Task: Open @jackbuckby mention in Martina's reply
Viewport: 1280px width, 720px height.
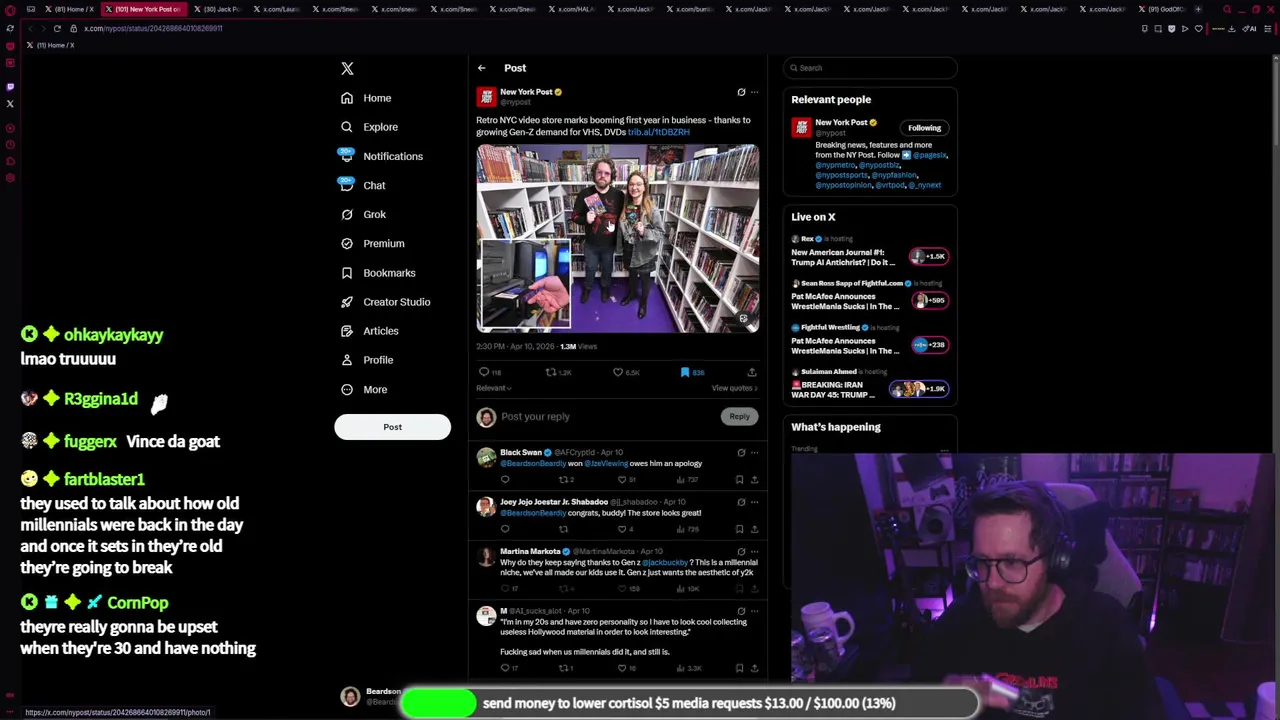Action: pos(665,563)
